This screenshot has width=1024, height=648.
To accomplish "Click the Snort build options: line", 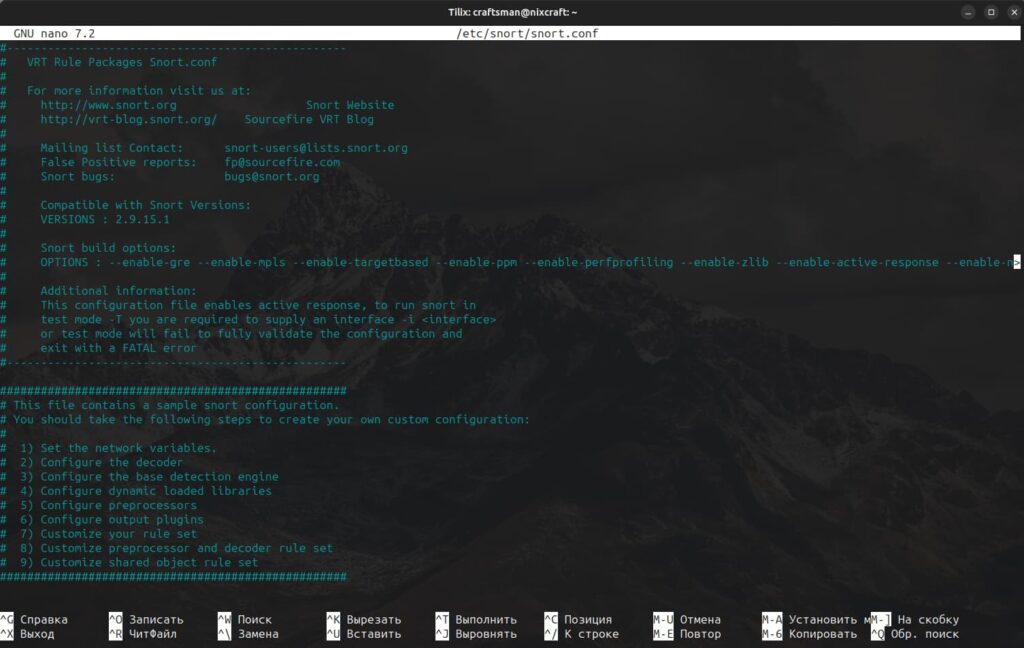I will 108,248.
